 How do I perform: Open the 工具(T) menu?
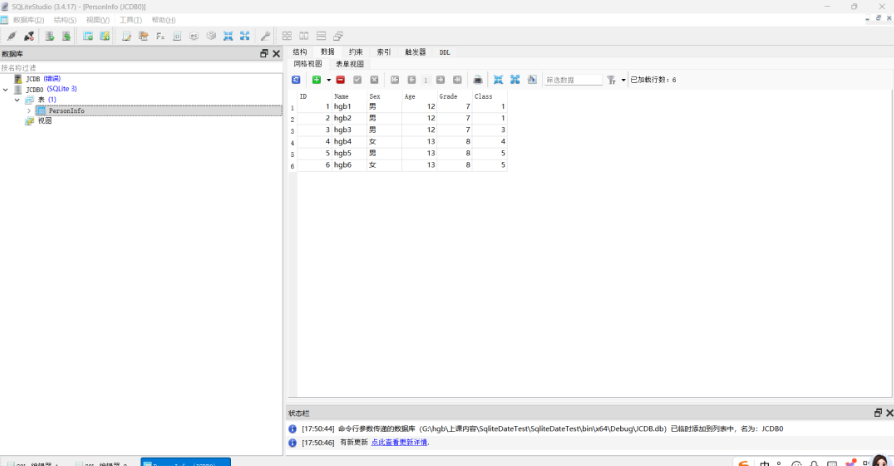pos(130,20)
